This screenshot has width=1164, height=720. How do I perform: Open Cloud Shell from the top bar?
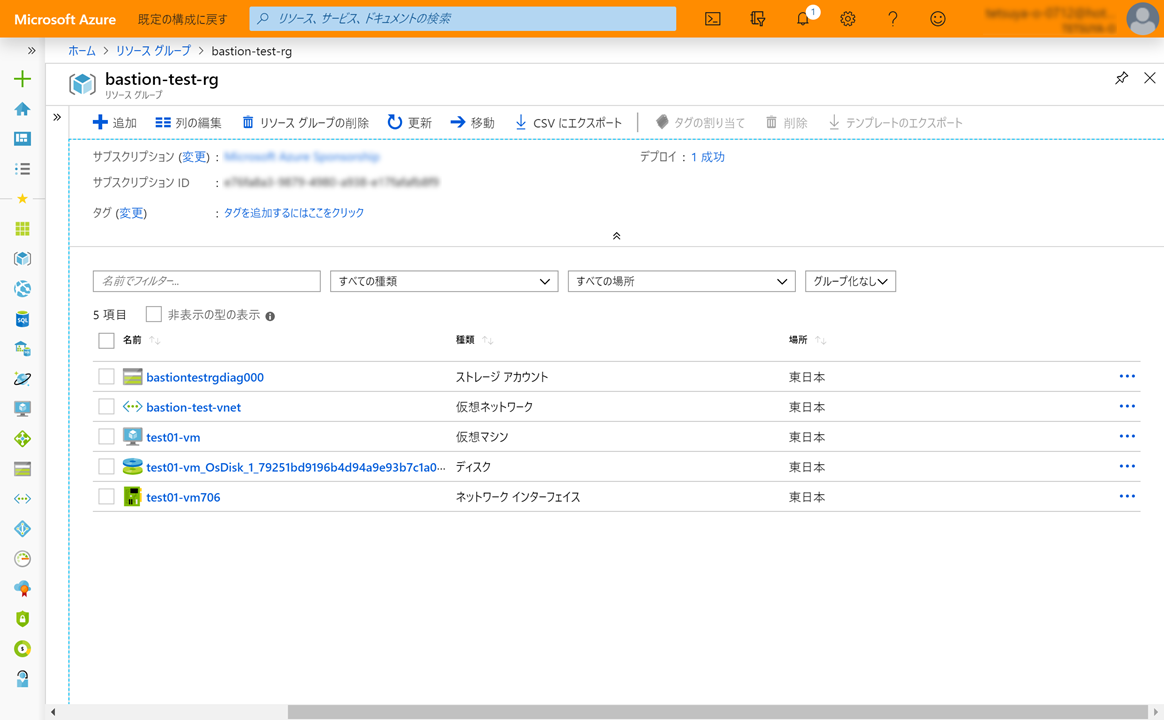tap(713, 19)
